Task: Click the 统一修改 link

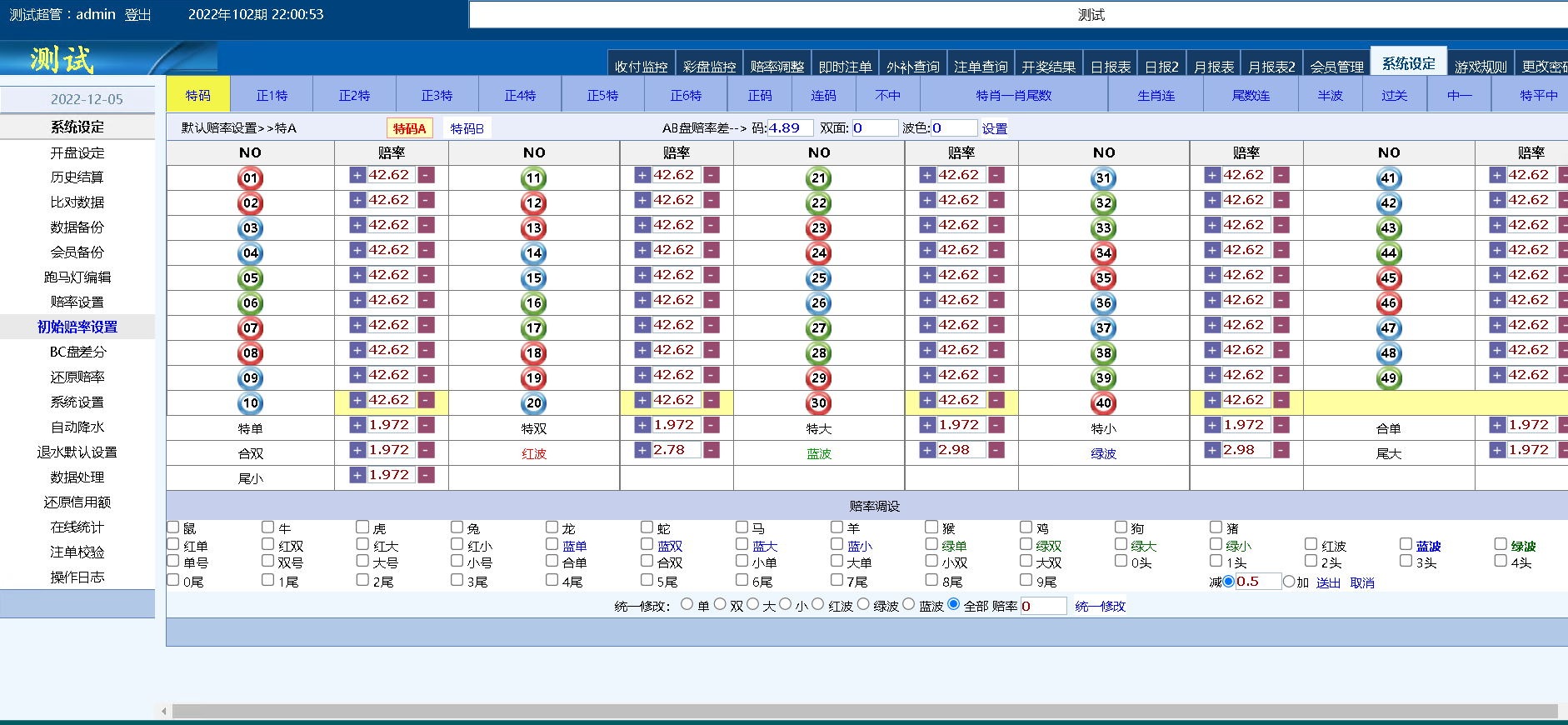Action: tap(1100, 606)
